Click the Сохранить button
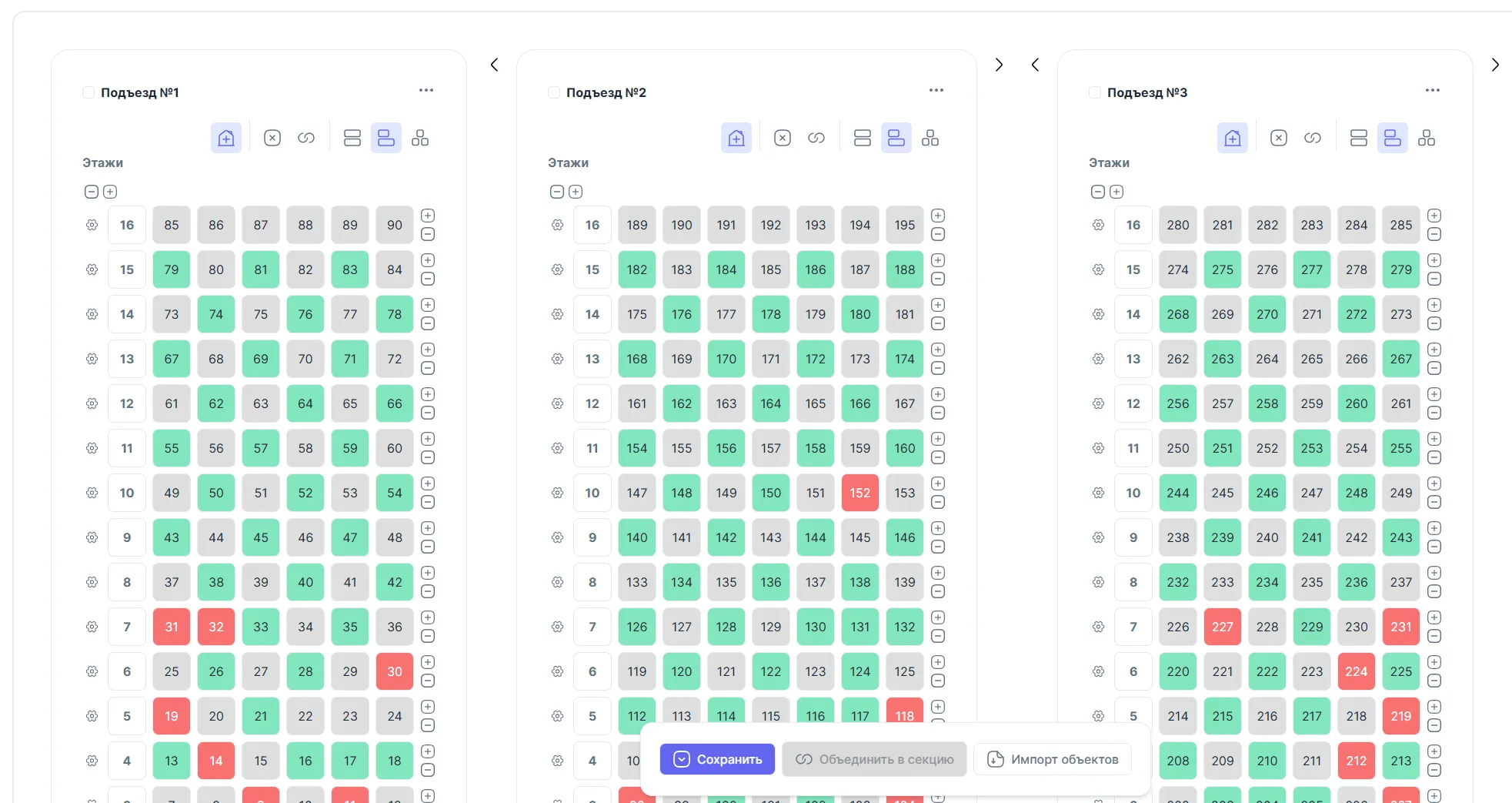 click(x=717, y=759)
